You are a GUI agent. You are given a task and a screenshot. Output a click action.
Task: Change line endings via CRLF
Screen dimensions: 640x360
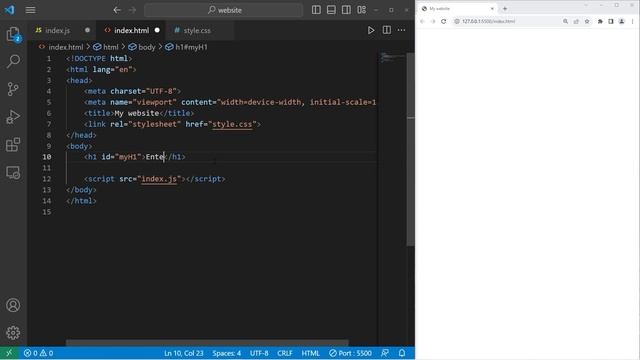(x=285, y=353)
